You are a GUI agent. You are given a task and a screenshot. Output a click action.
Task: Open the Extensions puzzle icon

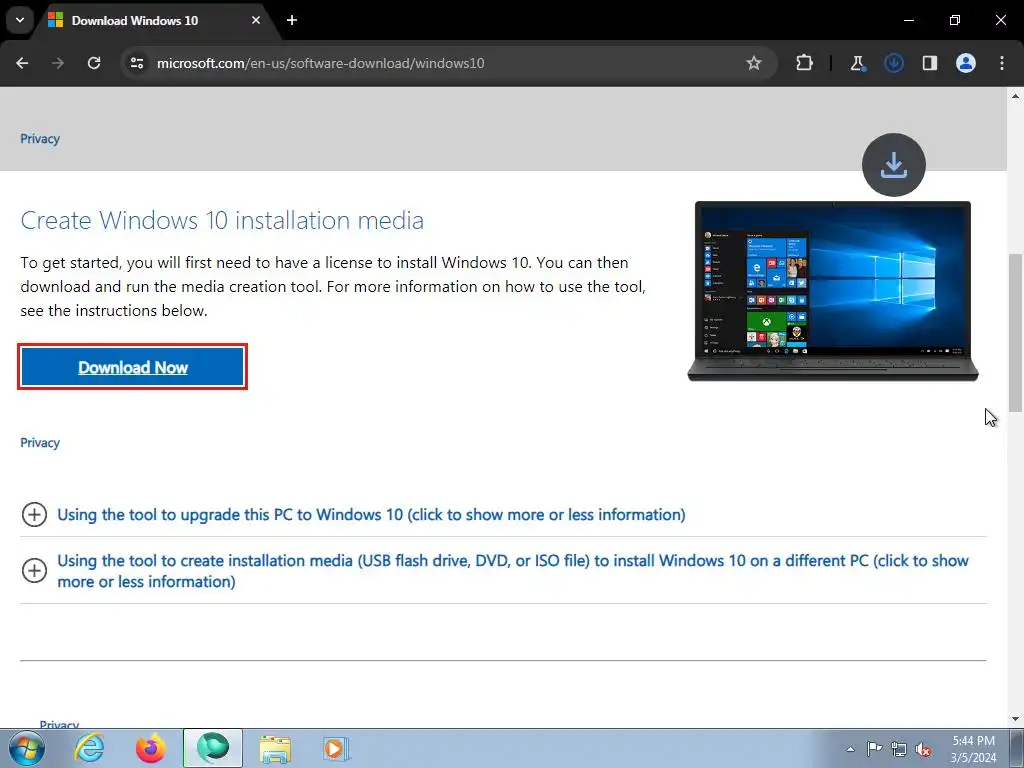pyautogui.click(x=805, y=63)
